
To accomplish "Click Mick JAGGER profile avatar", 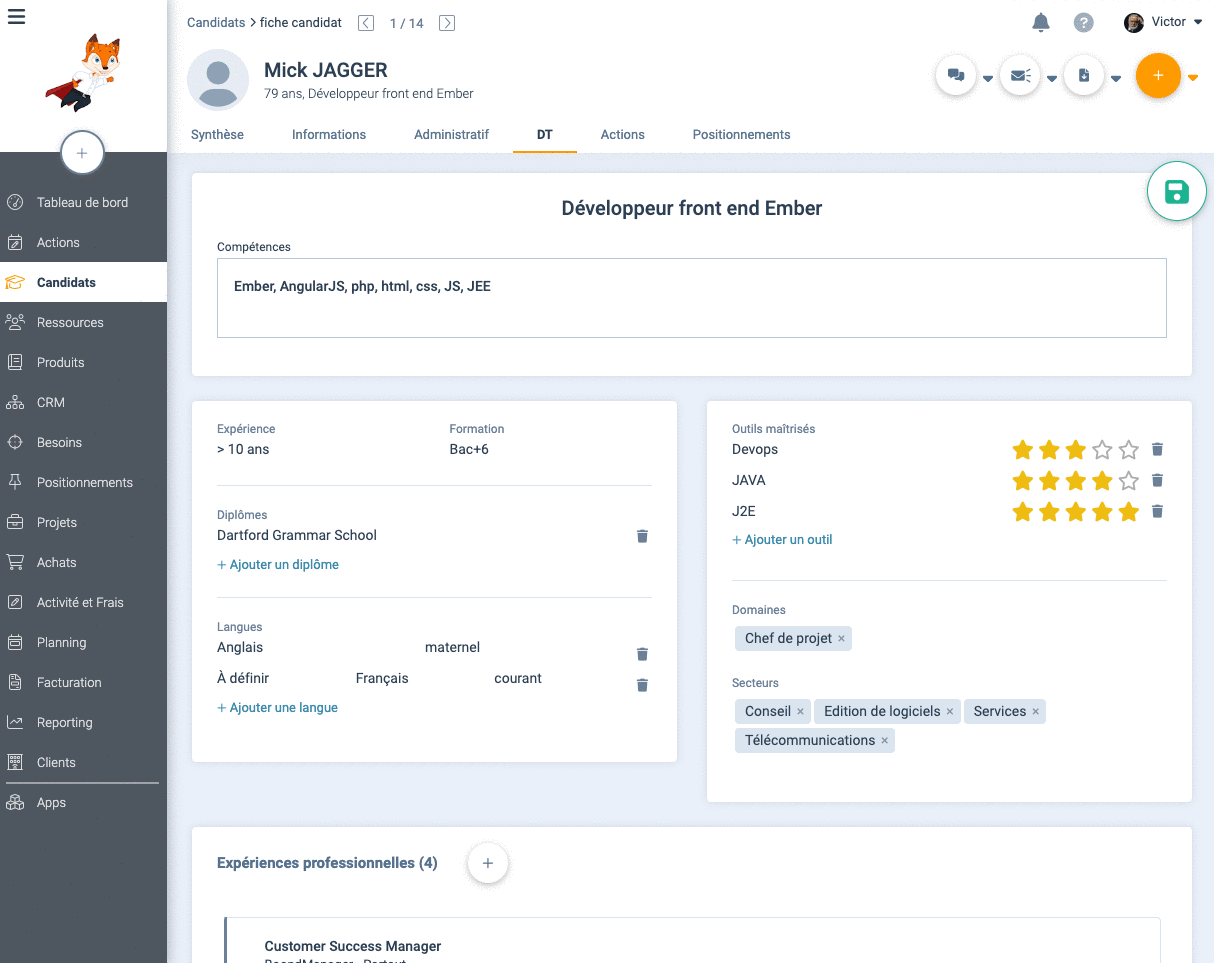I will click(218, 80).
